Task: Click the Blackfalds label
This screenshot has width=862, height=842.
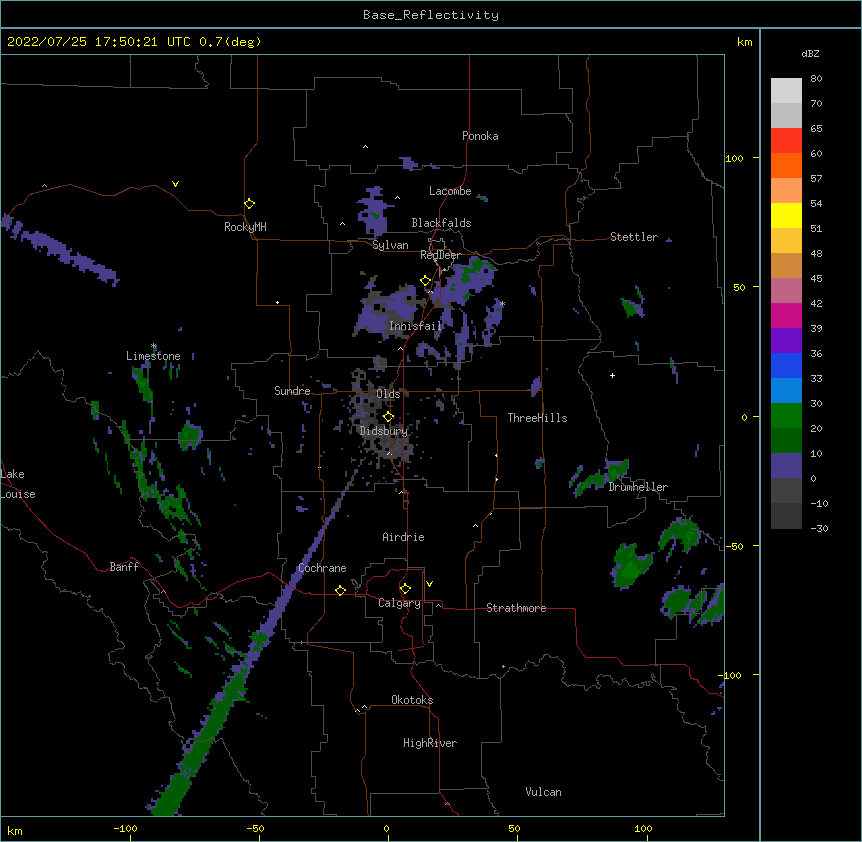Action: point(441,223)
